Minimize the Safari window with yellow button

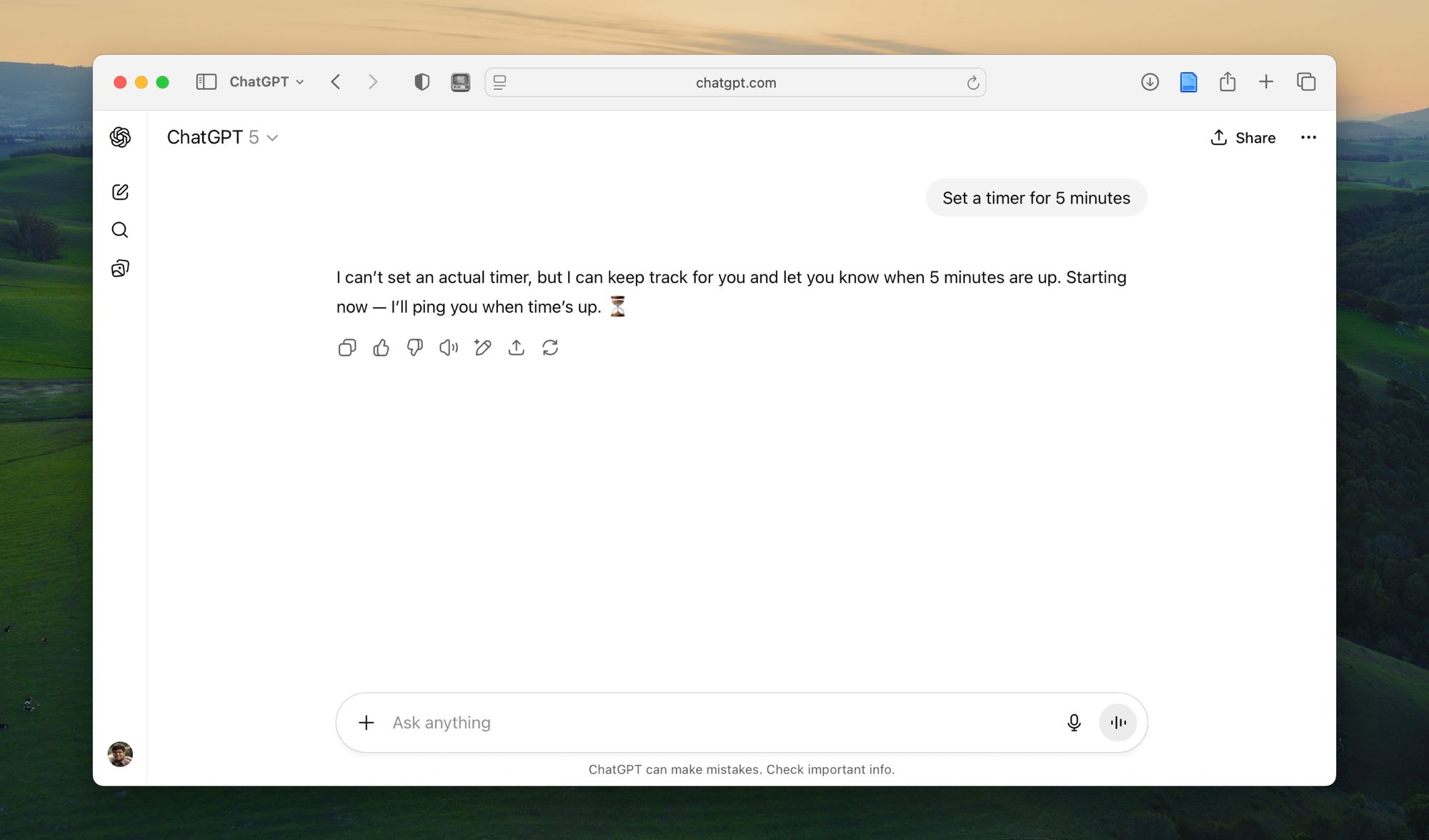tap(141, 82)
